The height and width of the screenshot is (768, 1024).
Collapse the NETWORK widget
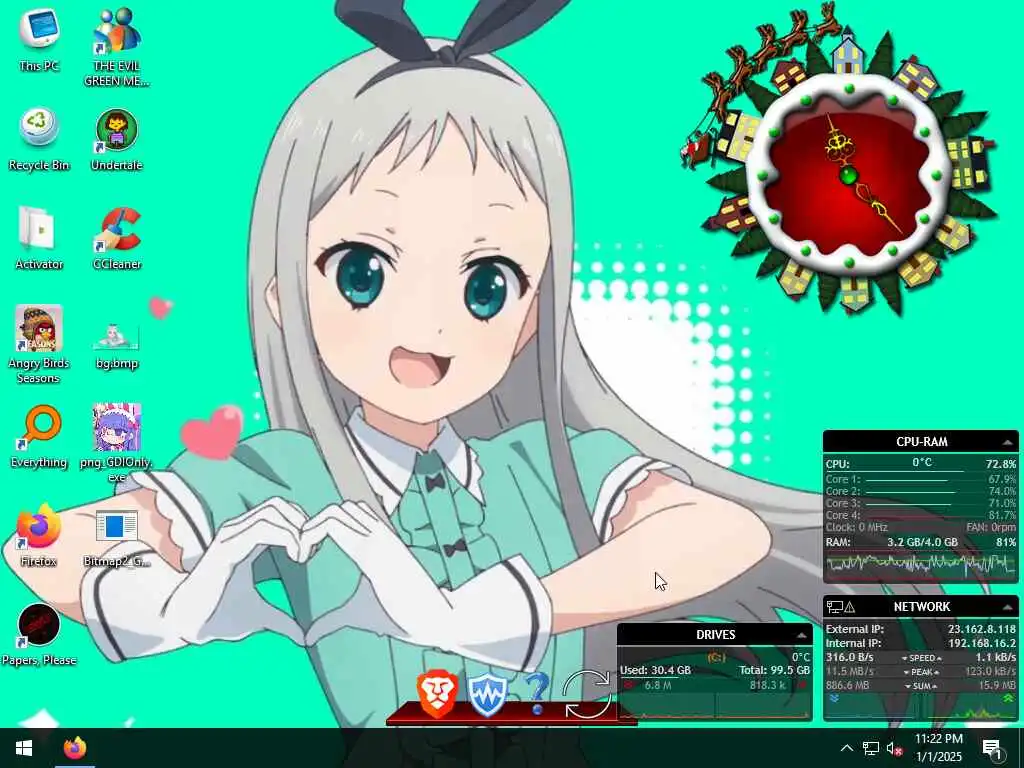[x=1008, y=608]
